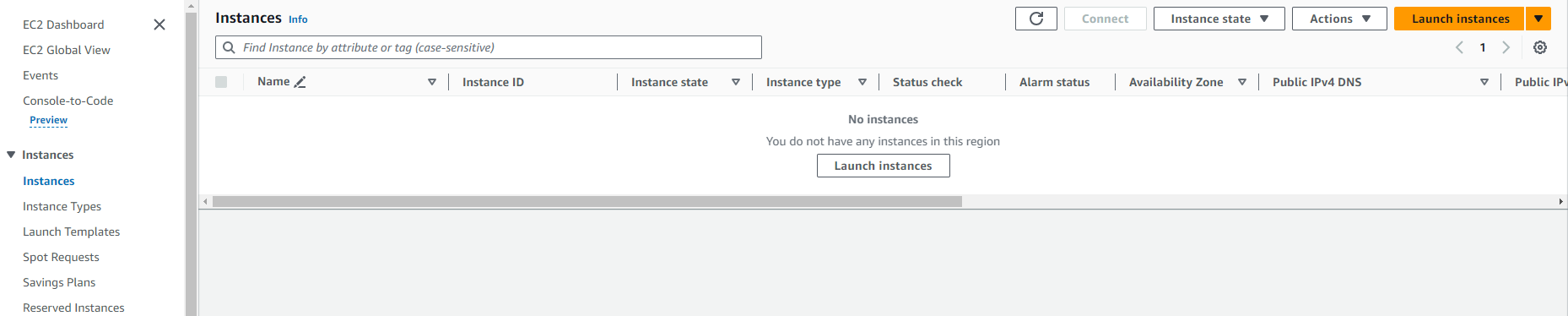Click the scrollbar right arrow

click(1561, 202)
